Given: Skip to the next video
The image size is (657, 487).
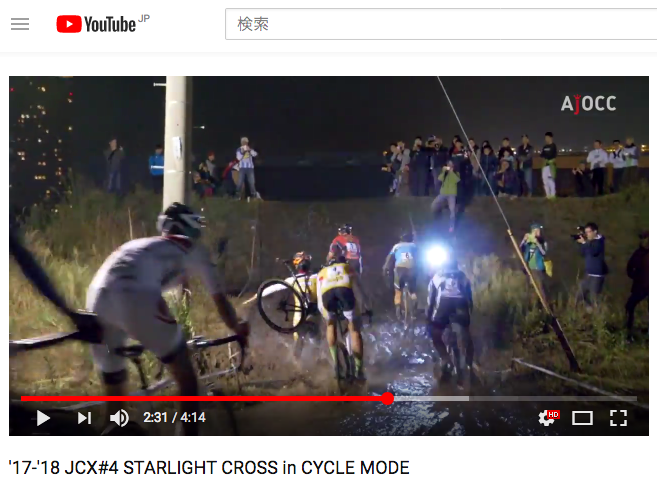Looking at the screenshot, I should [x=84, y=418].
